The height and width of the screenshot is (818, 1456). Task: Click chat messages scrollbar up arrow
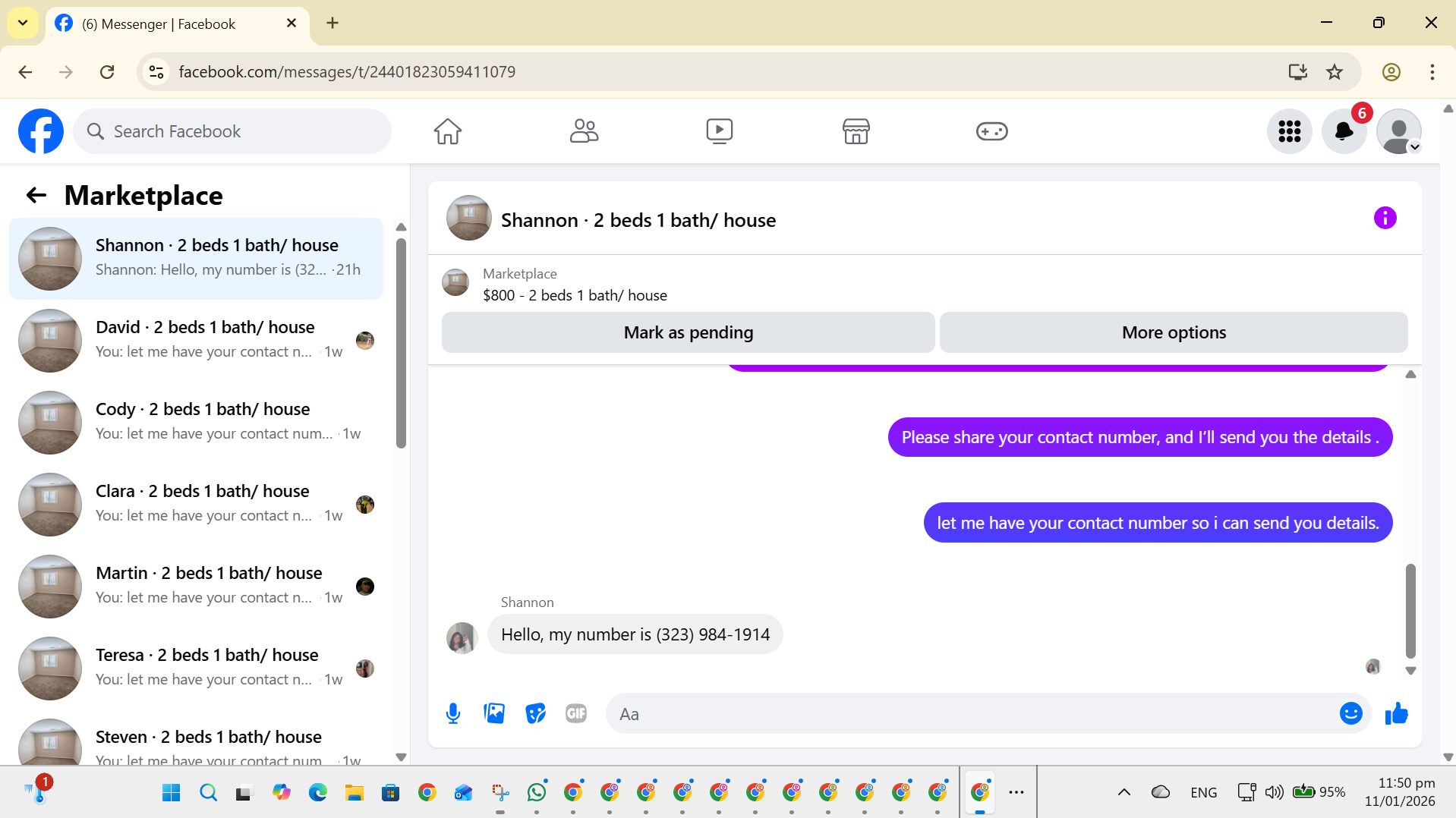(1410, 374)
